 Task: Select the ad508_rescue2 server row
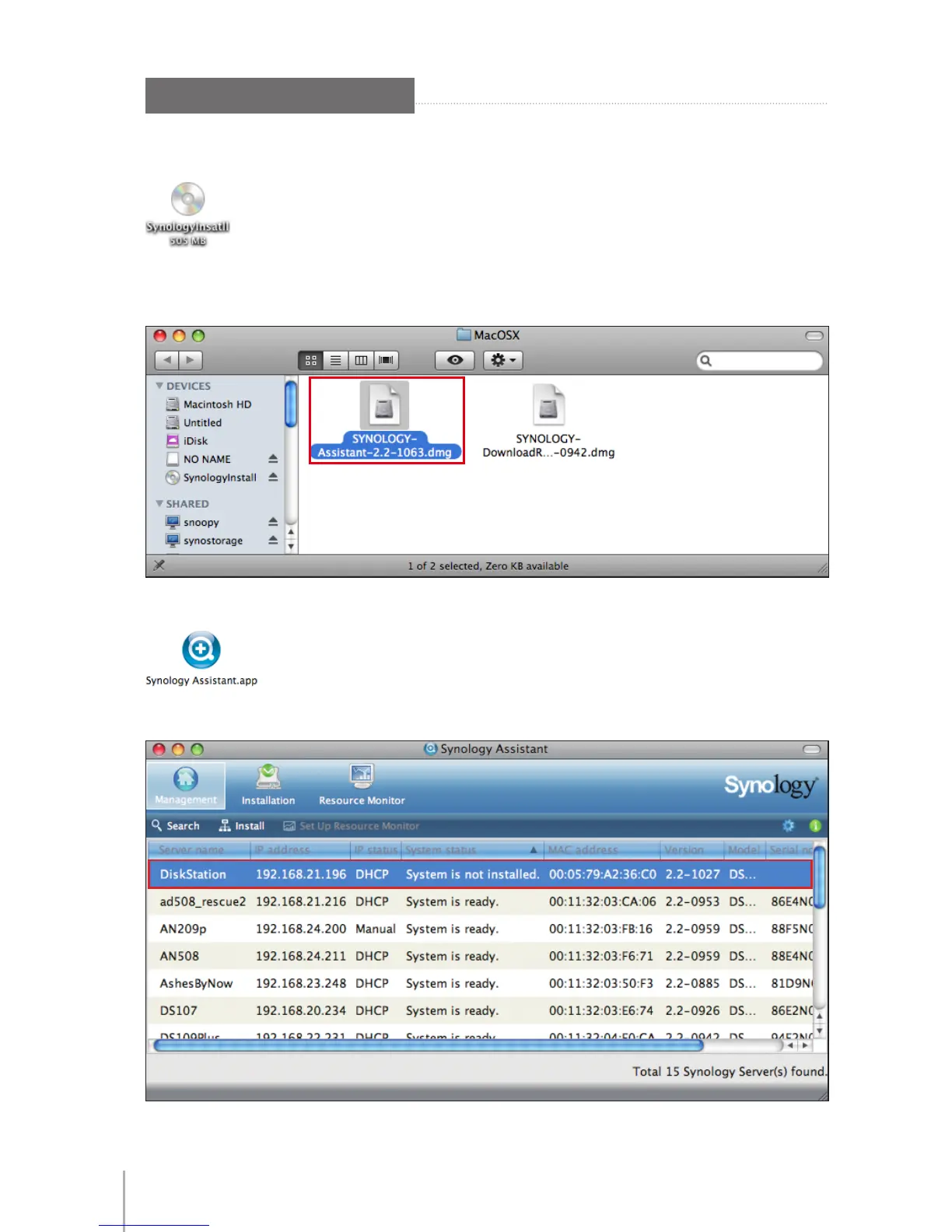pyautogui.click(x=480, y=901)
